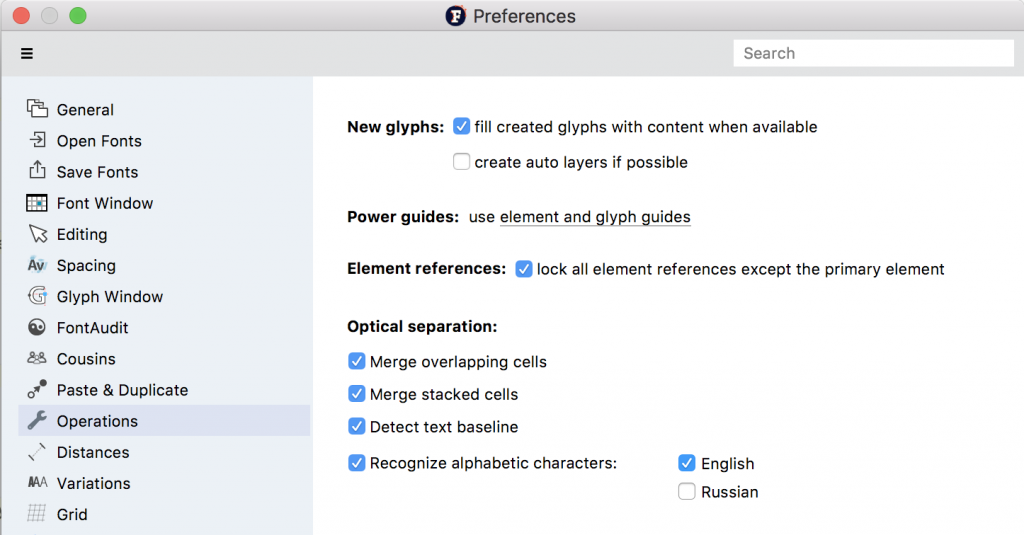Open the element and glyph guides dropdown
Screen dimensions: 1024x535
[x=595, y=217]
